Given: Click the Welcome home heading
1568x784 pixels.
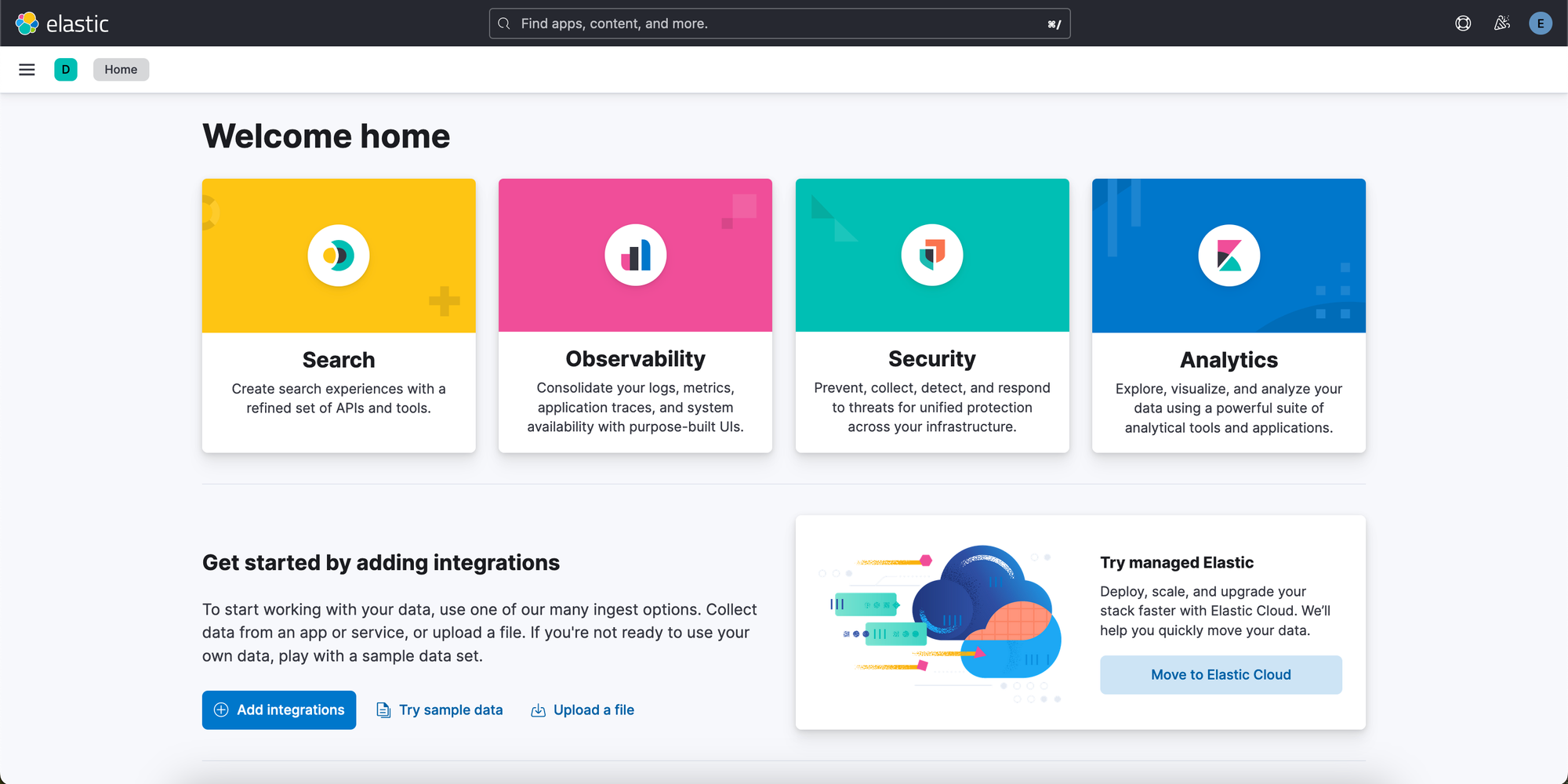Looking at the screenshot, I should click(x=326, y=136).
